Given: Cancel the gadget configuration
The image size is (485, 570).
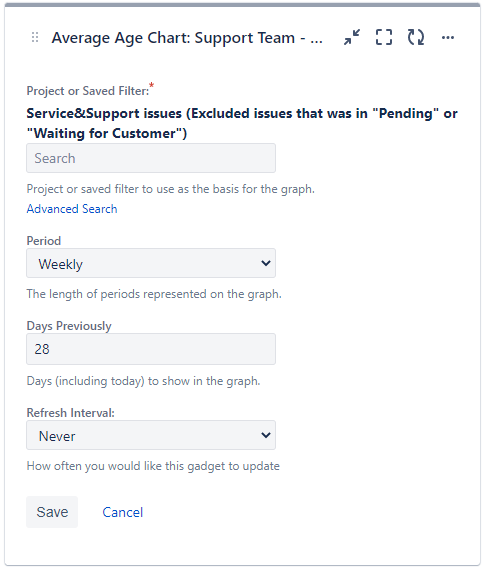Looking at the screenshot, I should coord(123,512).
